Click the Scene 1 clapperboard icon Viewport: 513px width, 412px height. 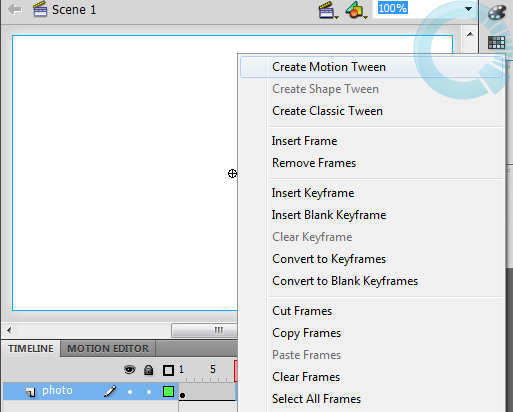[40, 9]
